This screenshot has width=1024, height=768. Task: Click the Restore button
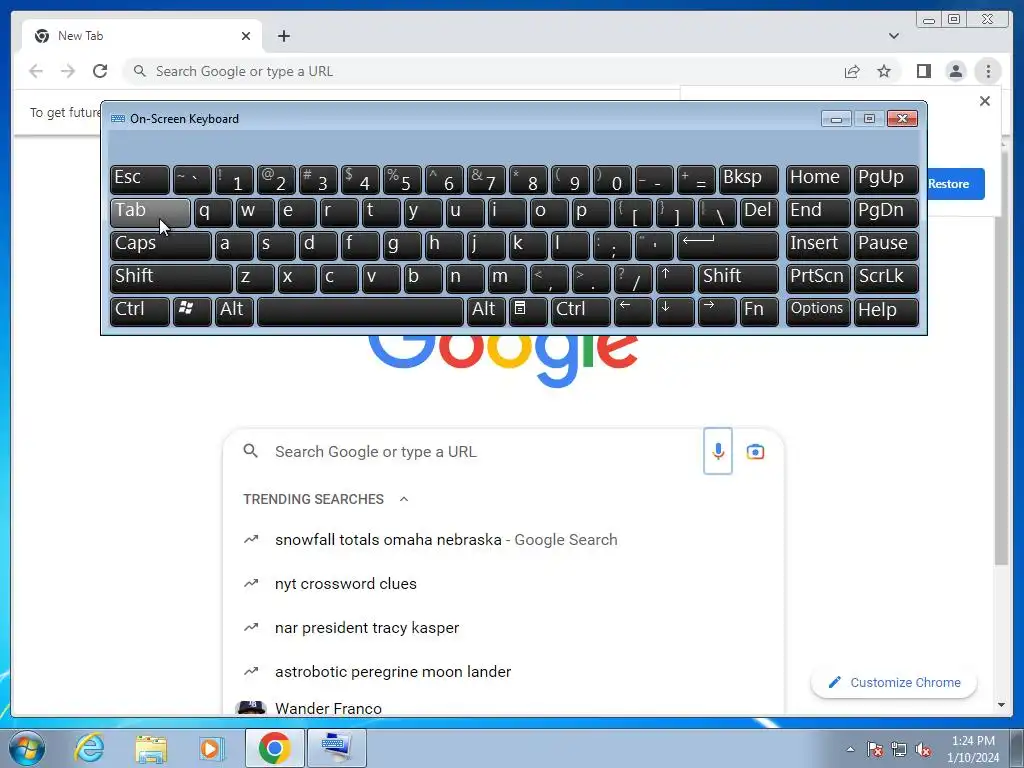[955, 184]
